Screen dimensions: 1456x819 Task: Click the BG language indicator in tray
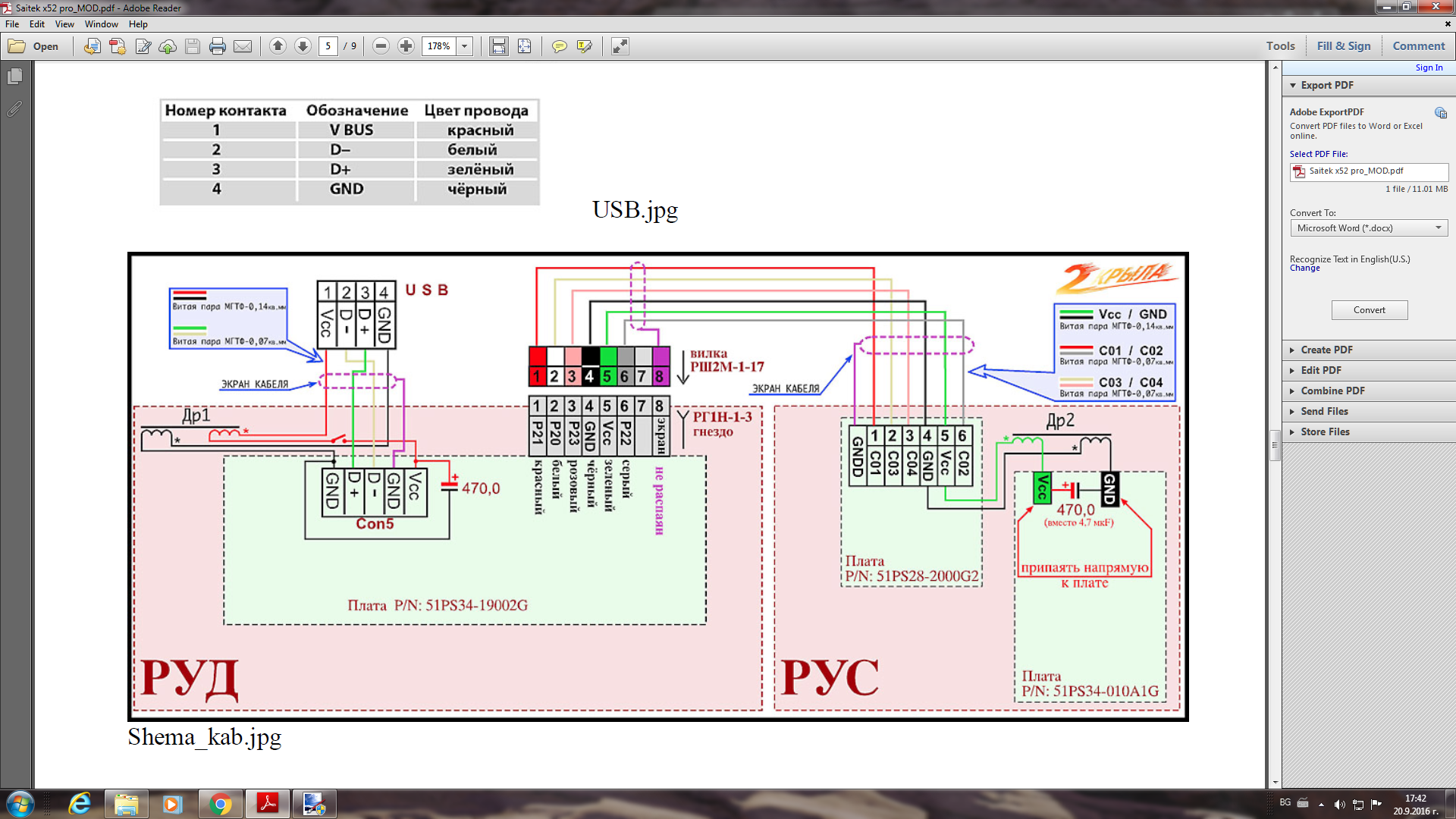coord(1285,802)
